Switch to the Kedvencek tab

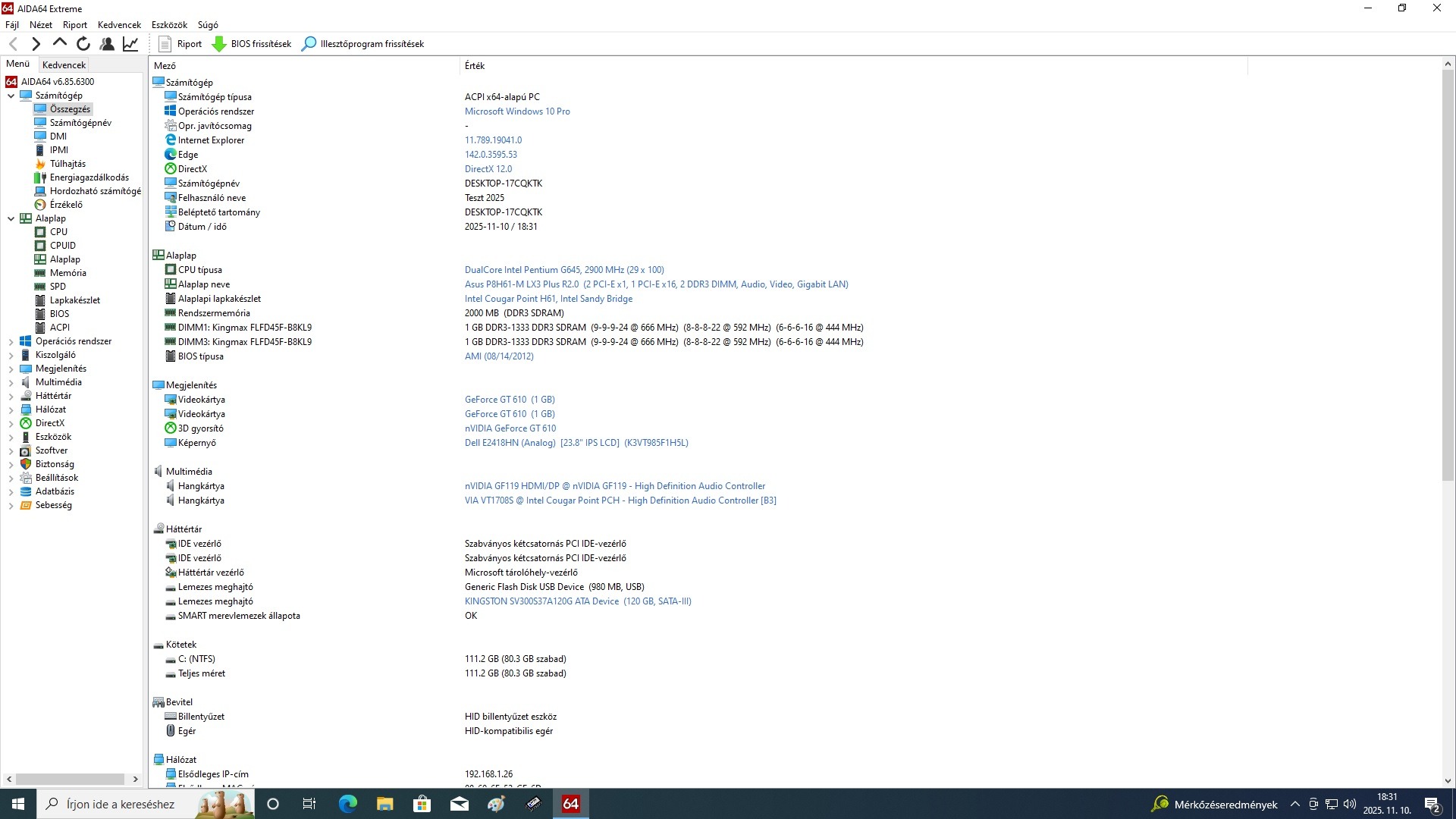click(64, 64)
